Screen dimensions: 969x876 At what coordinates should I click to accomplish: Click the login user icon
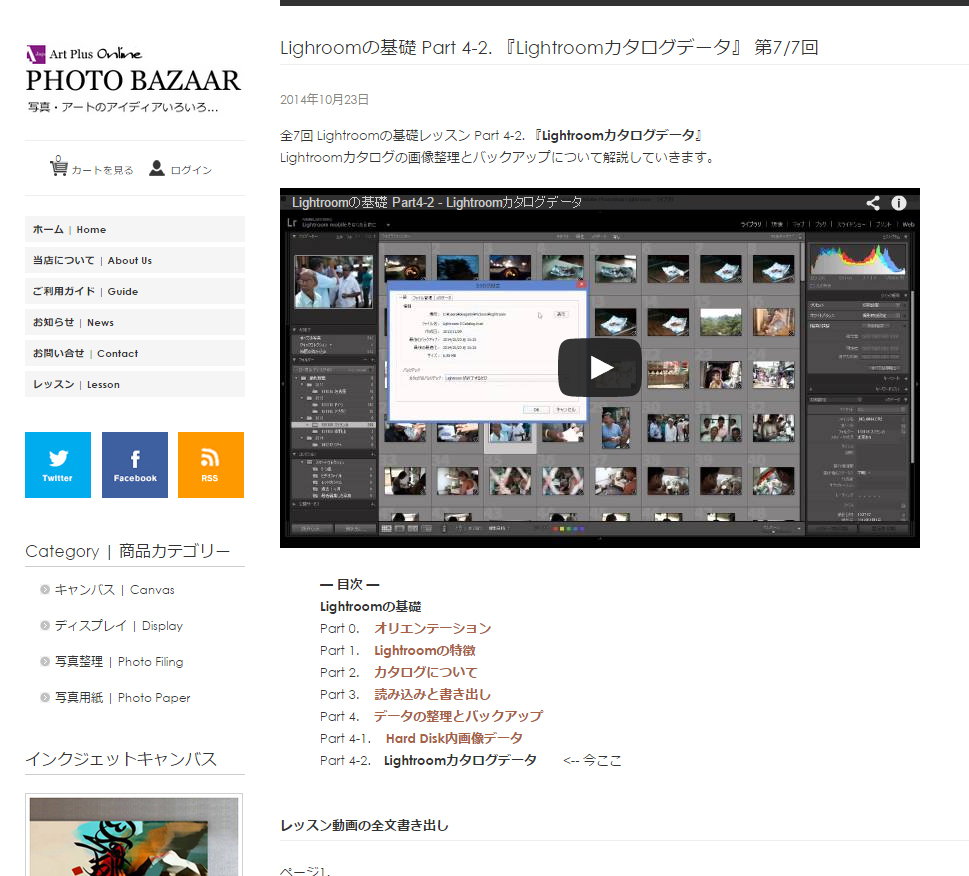click(157, 168)
